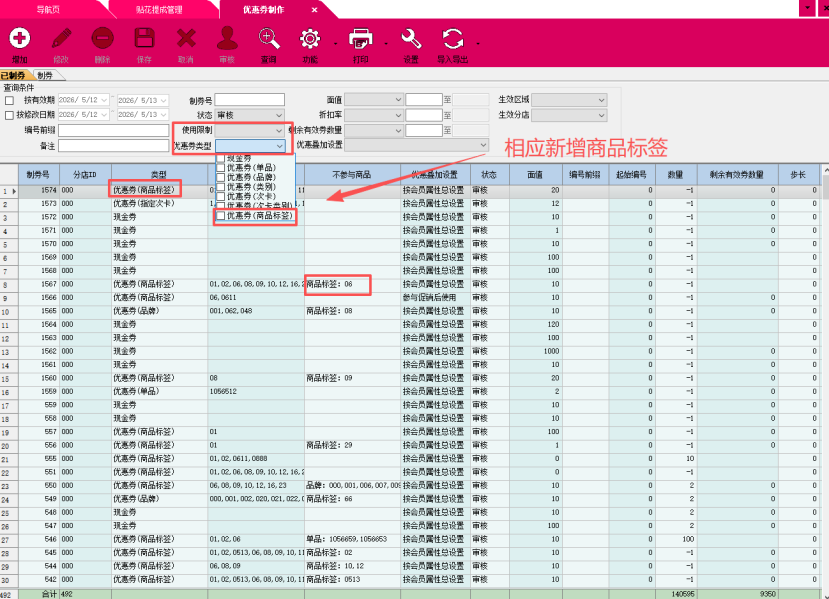Click the table vertical scrollbar thumb
This screenshot has width=829, height=599.
[825, 188]
